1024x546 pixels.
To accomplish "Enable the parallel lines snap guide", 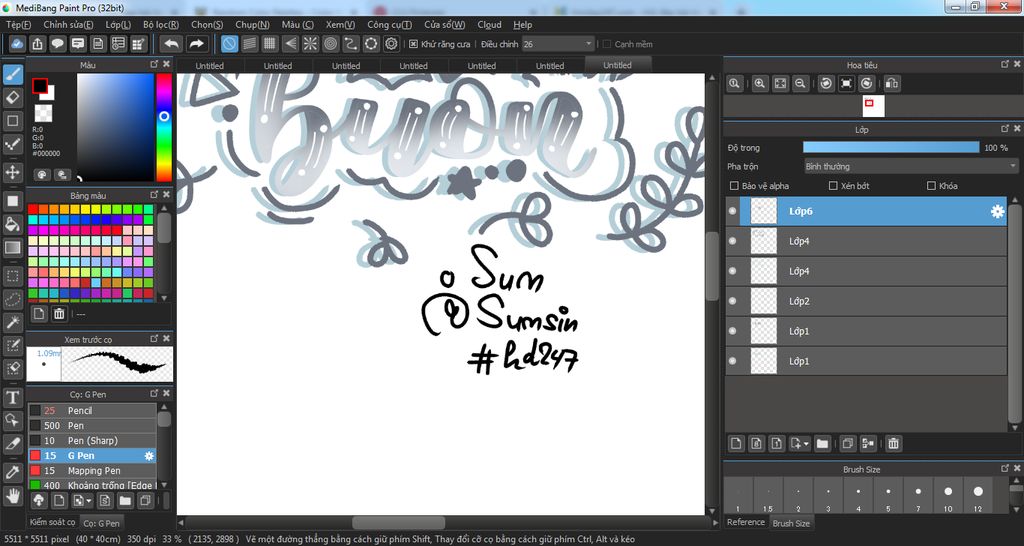I will tap(249, 44).
